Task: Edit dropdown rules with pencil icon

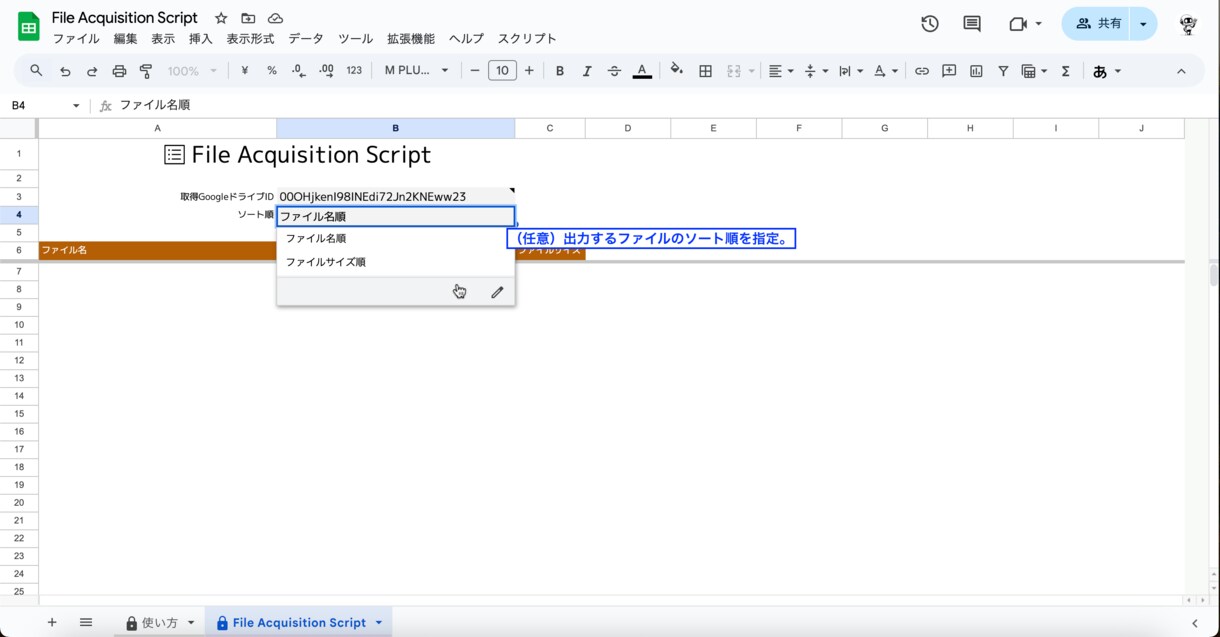Action: coord(497,292)
